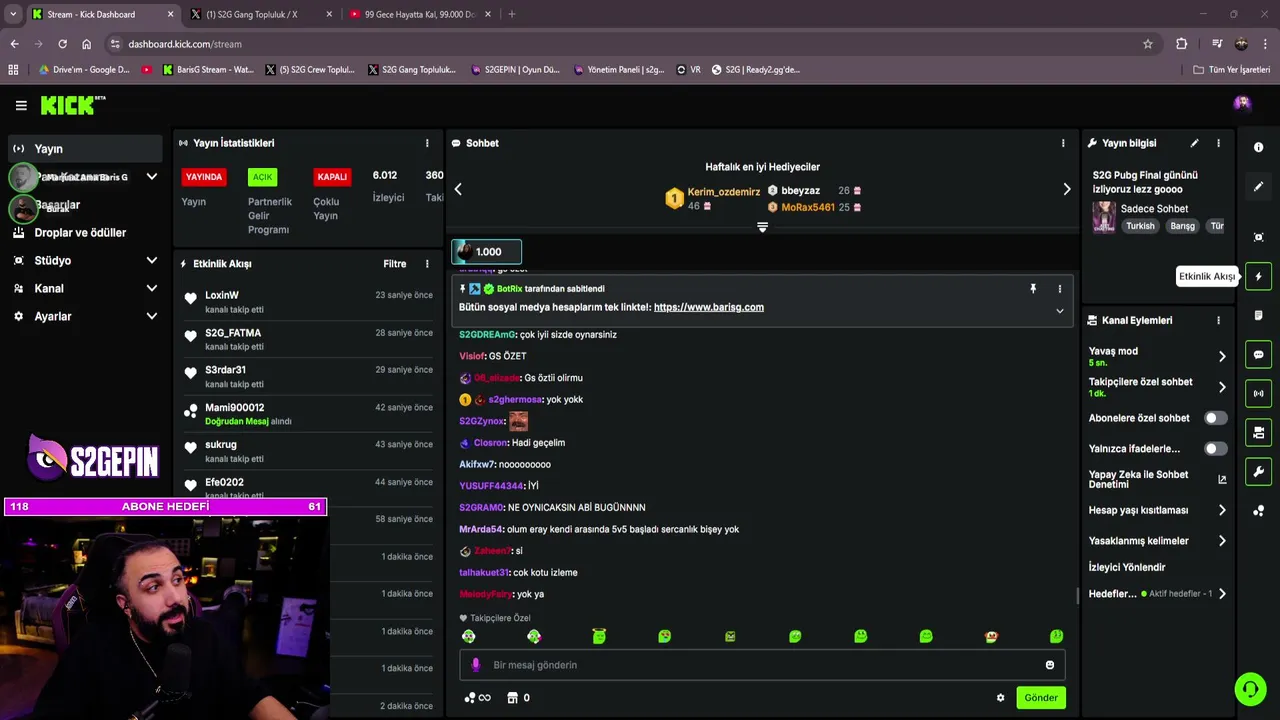The width and height of the screenshot is (1280, 720).
Task: Show next leaderboard with right arrow
Action: (x=1066, y=189)
